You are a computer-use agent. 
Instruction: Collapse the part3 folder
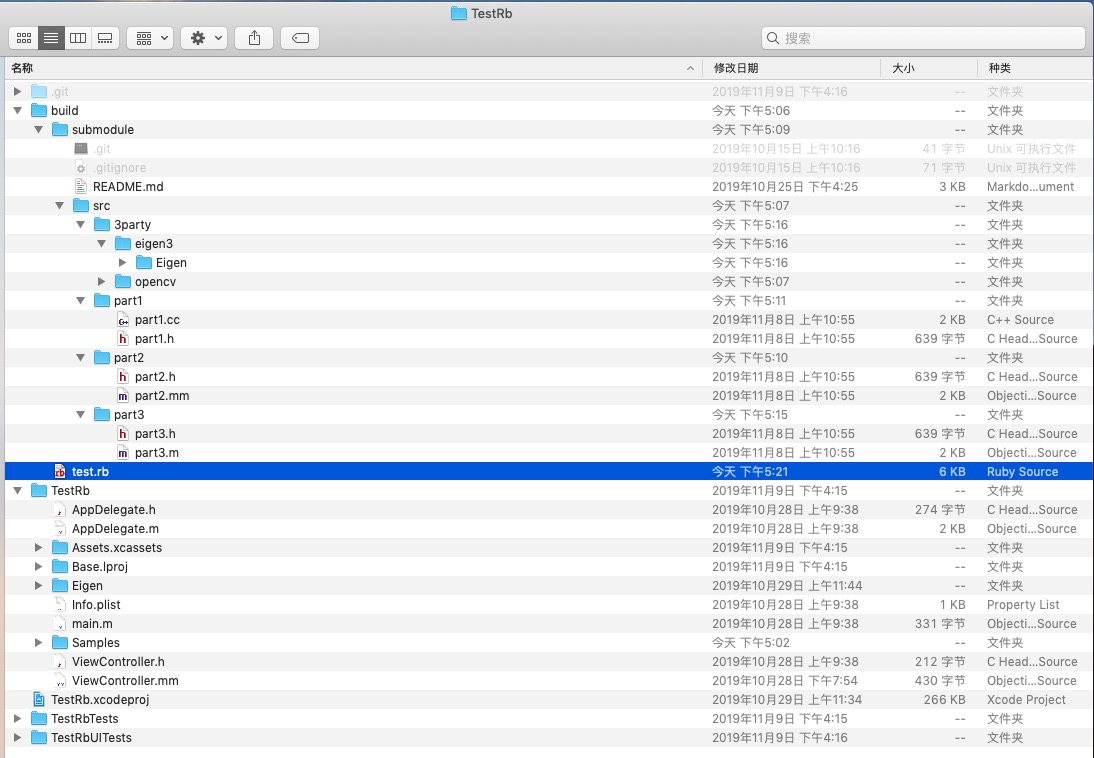tap(80, 415)
